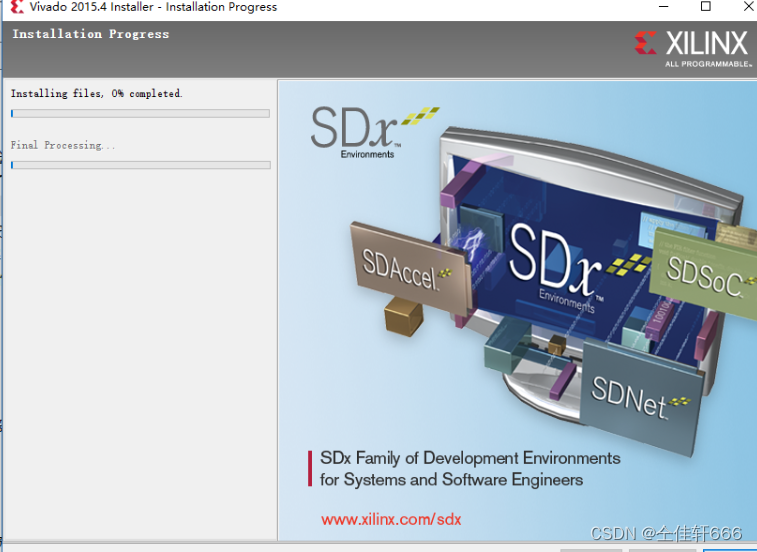
Task: Click the window title 'Vivado 2015.4 Installer' text
Action: click(92, 7)
